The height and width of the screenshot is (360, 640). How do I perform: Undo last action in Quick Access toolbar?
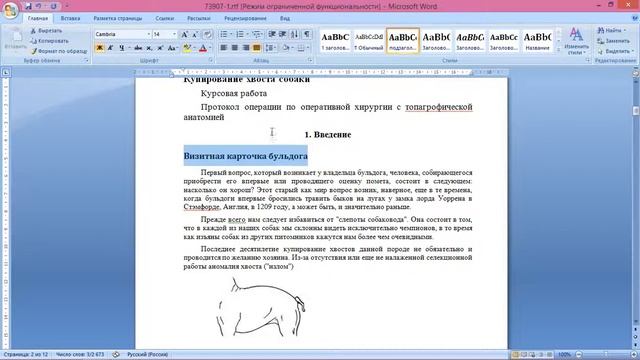pyautogui.click(x=39, y=6)
